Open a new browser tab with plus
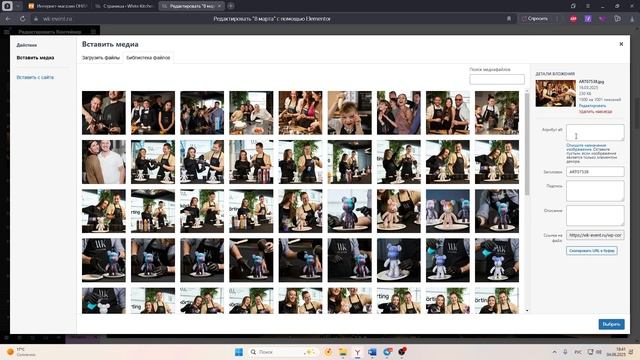This screenshot has height=360, width=640. coord(231,6)
